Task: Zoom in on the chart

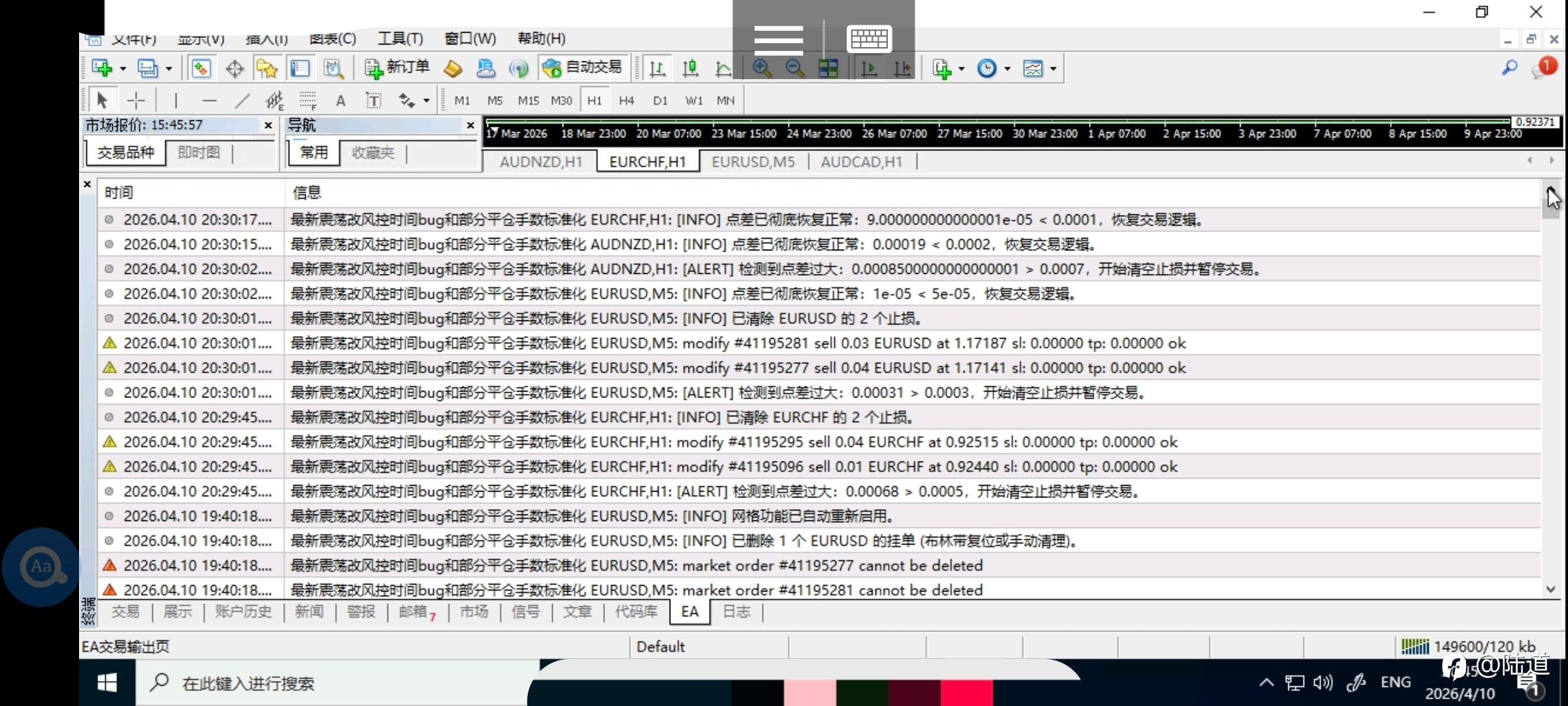Action: [761, 68]
